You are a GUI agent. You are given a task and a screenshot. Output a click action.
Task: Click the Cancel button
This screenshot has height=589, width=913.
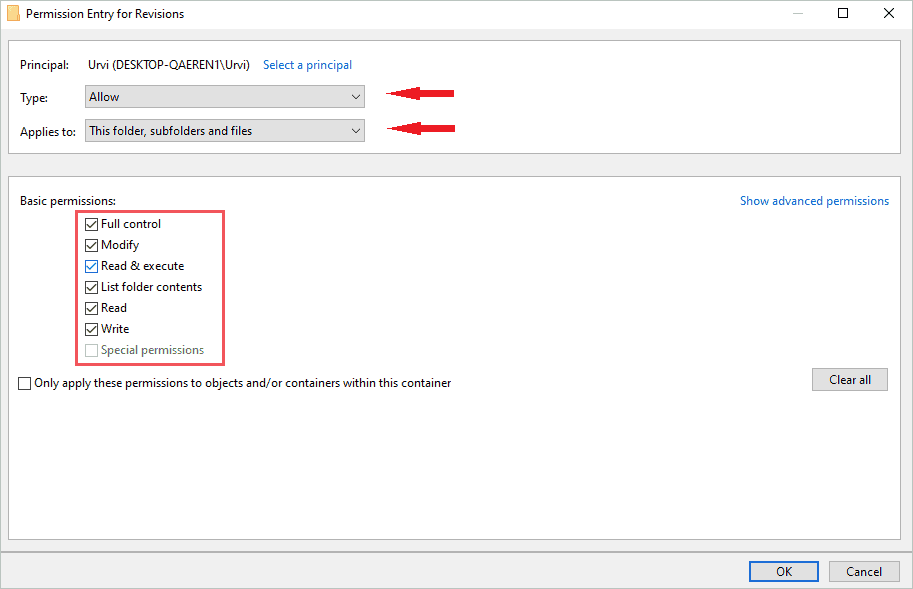864,572
